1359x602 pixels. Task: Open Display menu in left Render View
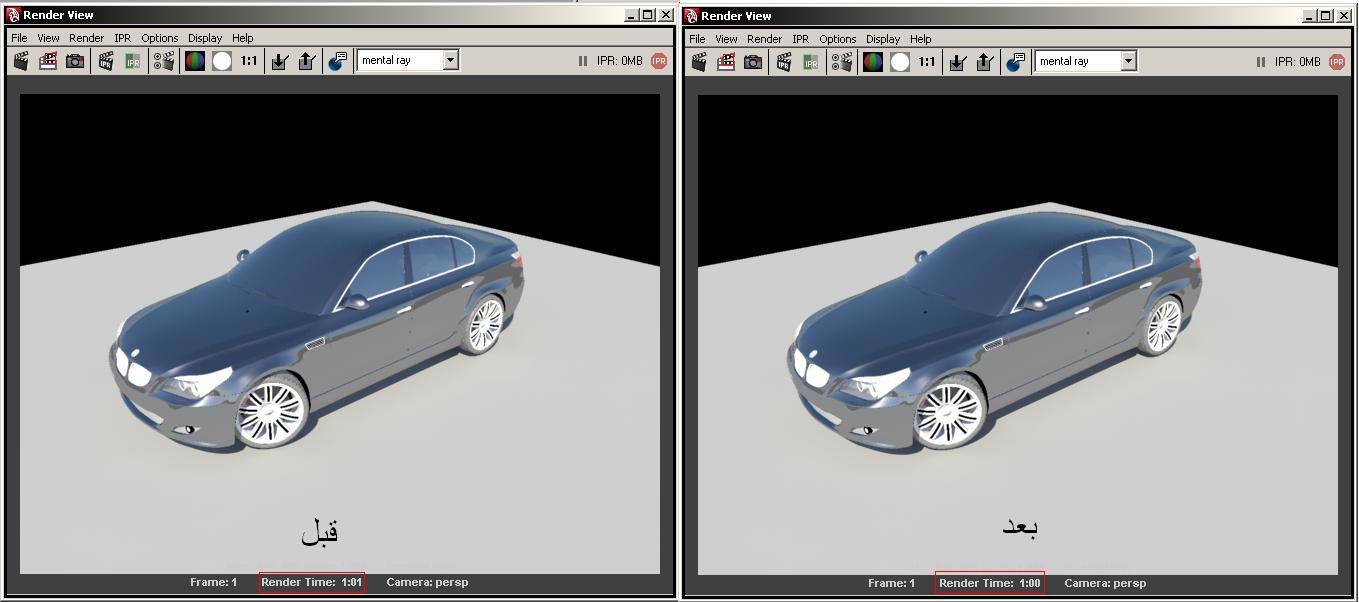pyautogui.click(x=205, y=38)
